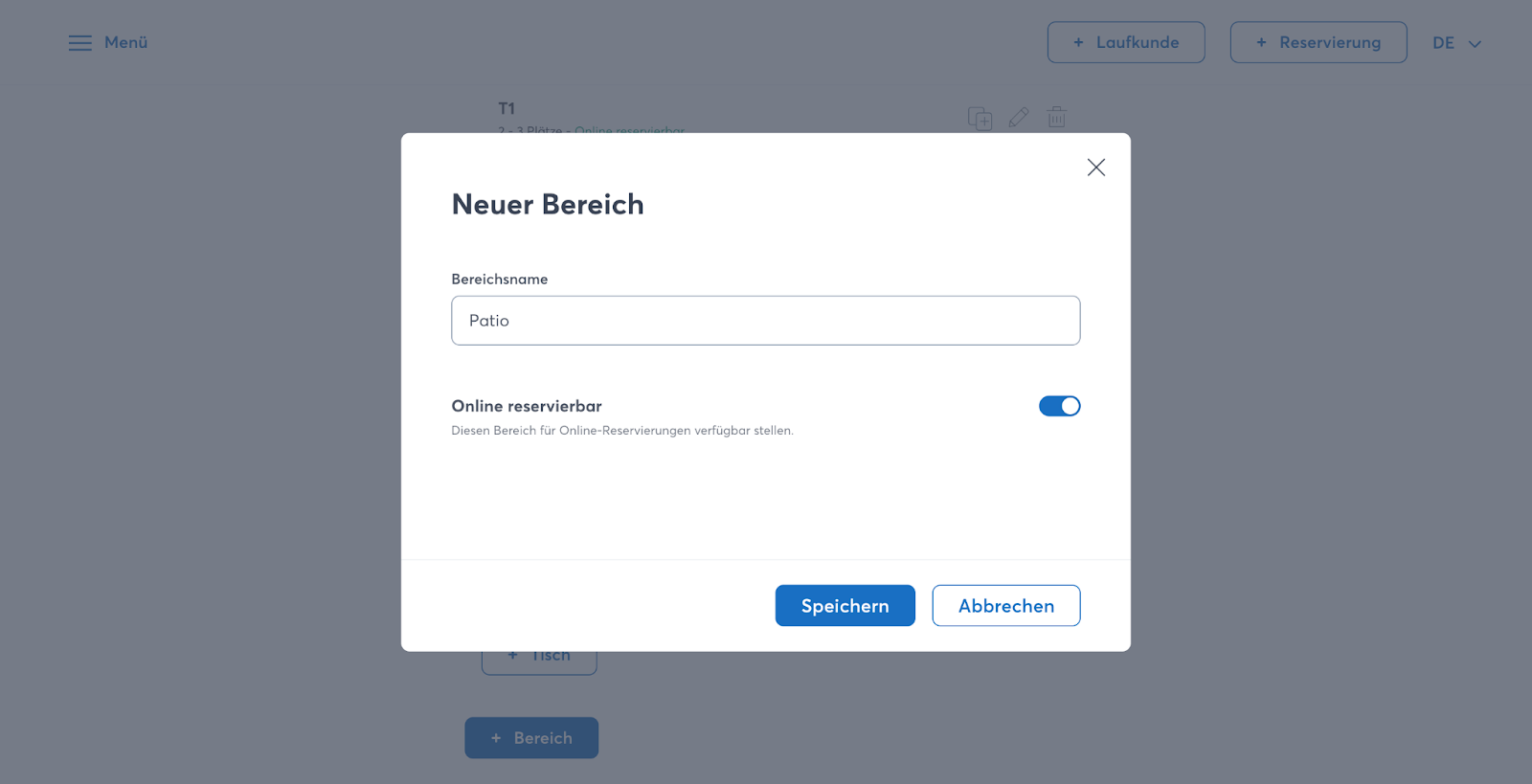Click the partially hidden Tisch button
The image size is (1532, 784).
click(539, 661)
